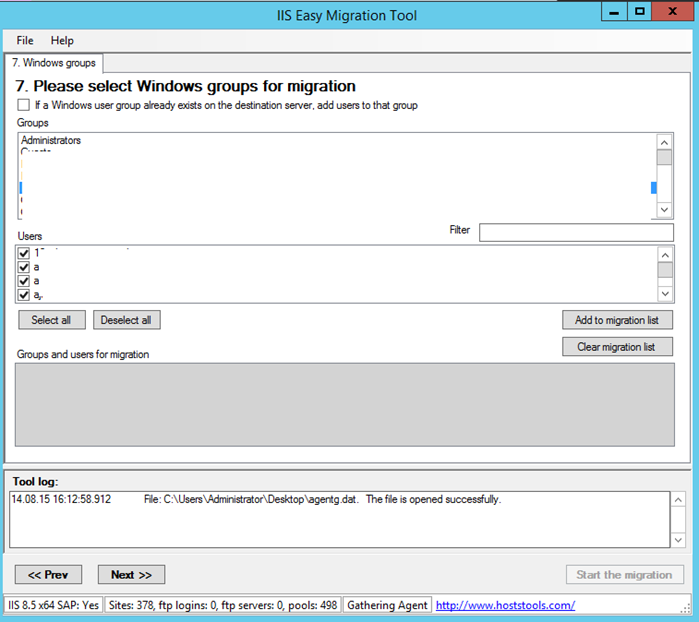Uncheck the fourth user checkbox in Users
699x622 pixels.
24,295
